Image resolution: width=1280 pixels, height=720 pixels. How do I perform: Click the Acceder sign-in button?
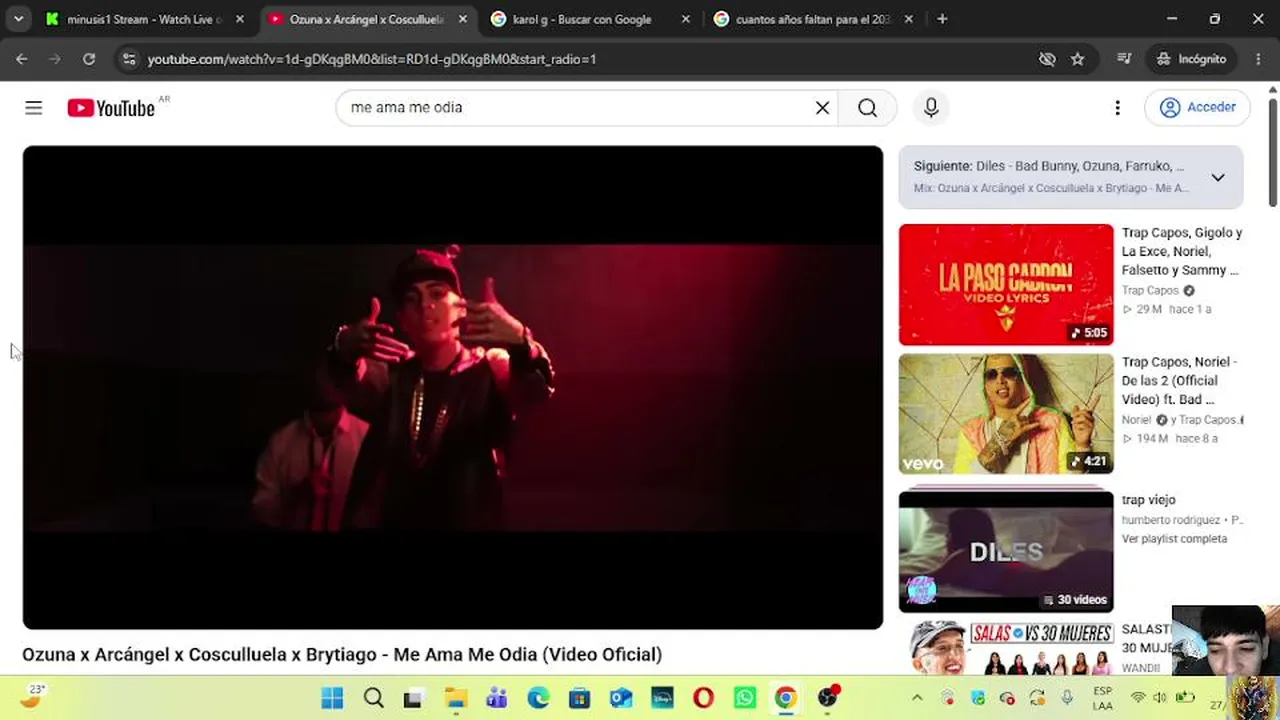1197,107
